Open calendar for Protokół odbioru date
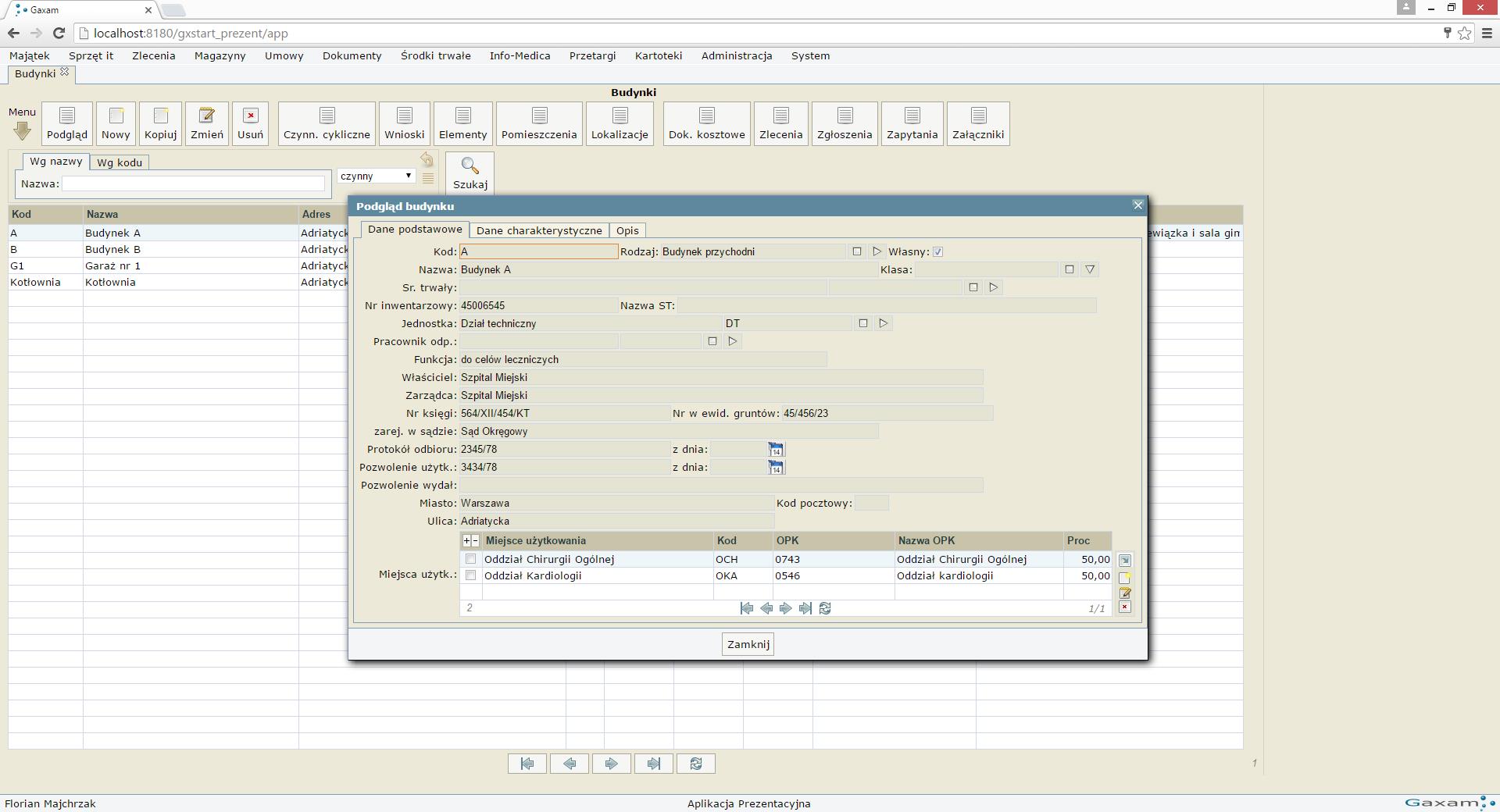Viewport: 1500px width, 812px height. 775,450
